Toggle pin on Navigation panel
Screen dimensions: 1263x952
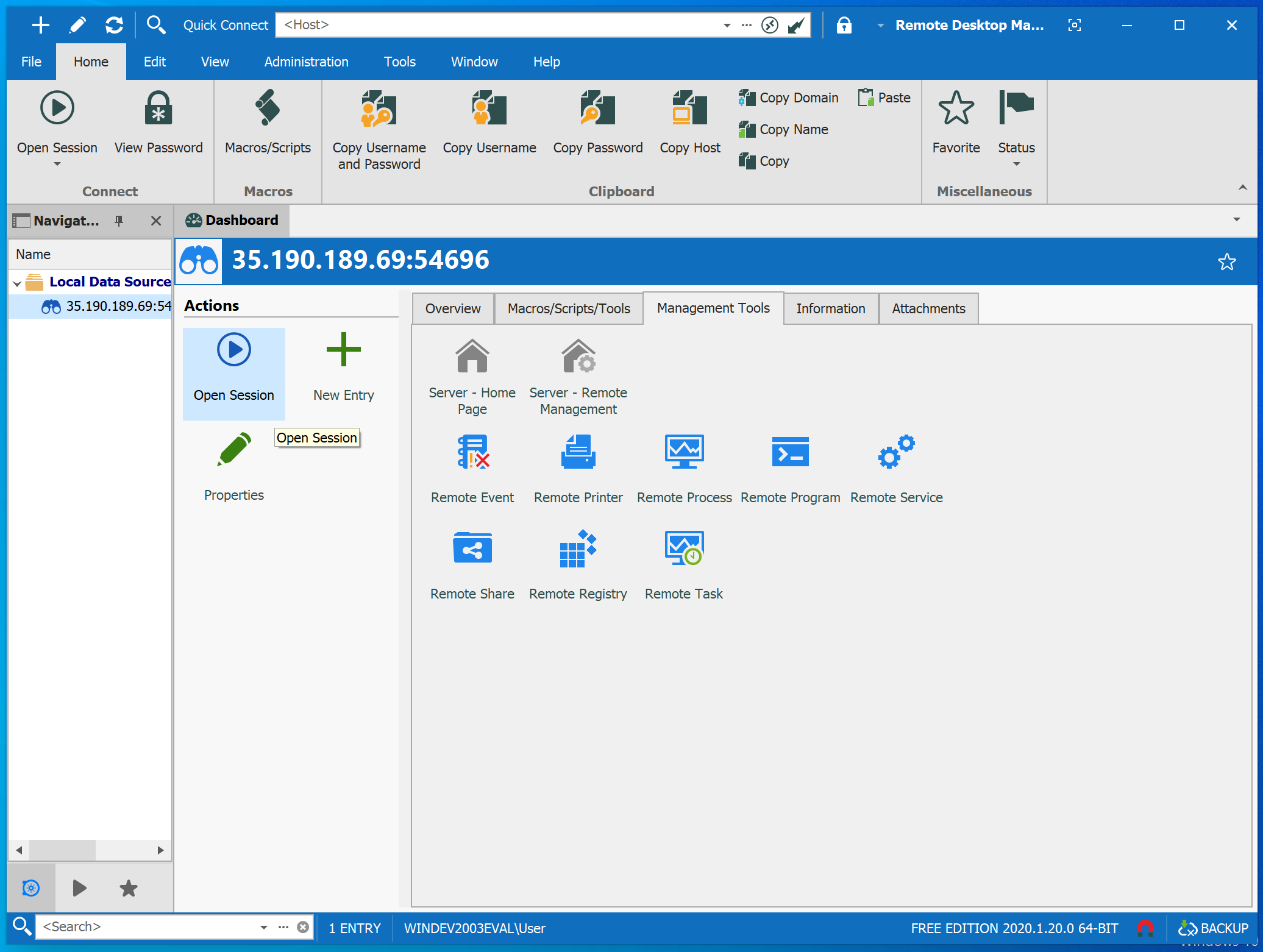point(119,221)
